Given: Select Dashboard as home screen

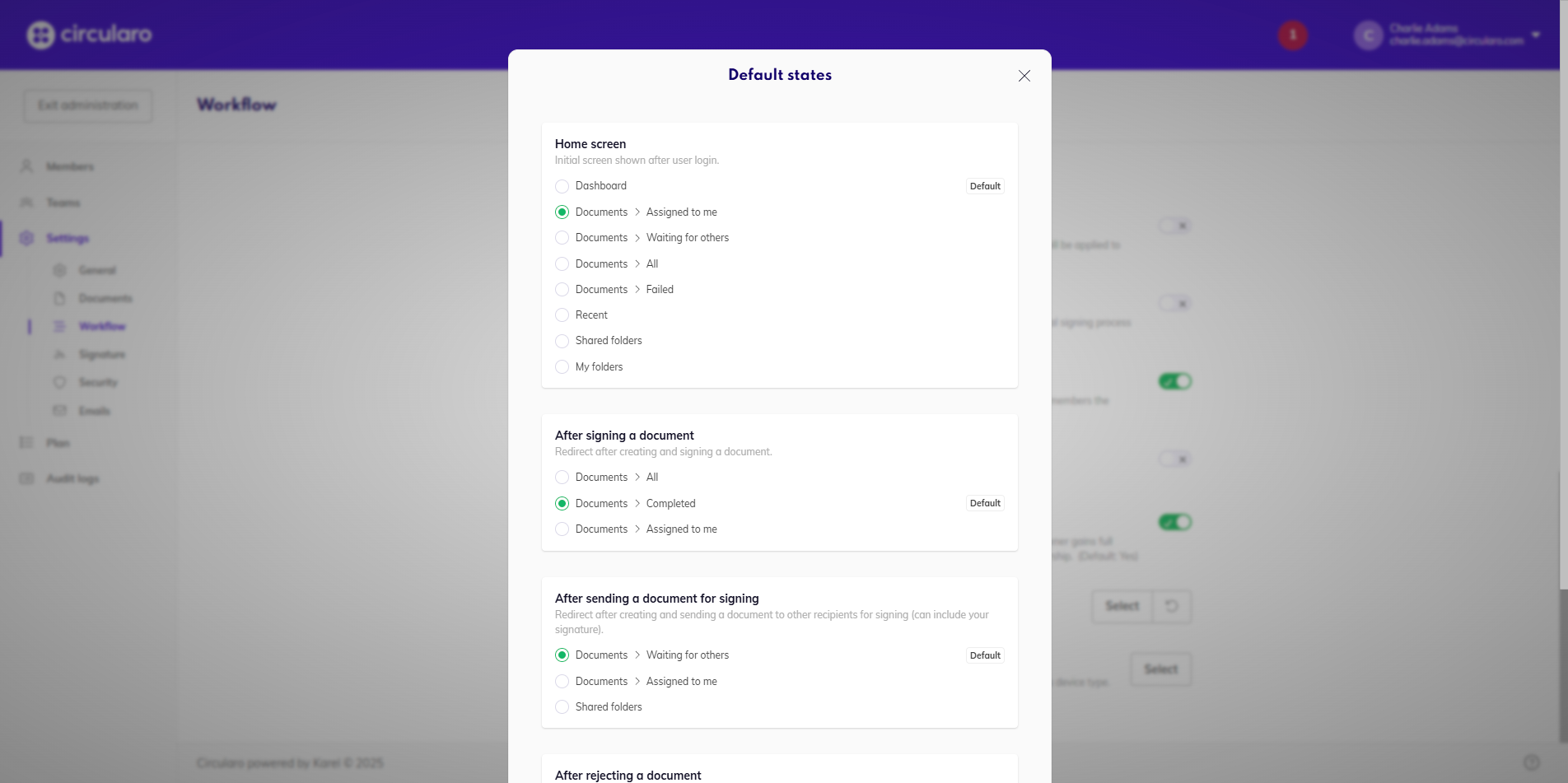Looking at the screenshot, I should (x=562, y=186).
